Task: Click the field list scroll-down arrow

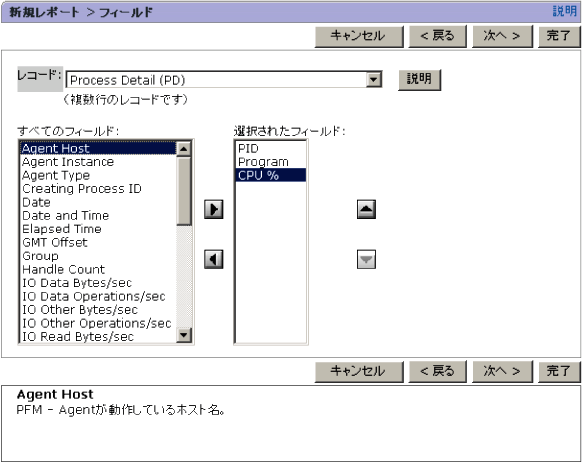Action: [x=184, y=335]
